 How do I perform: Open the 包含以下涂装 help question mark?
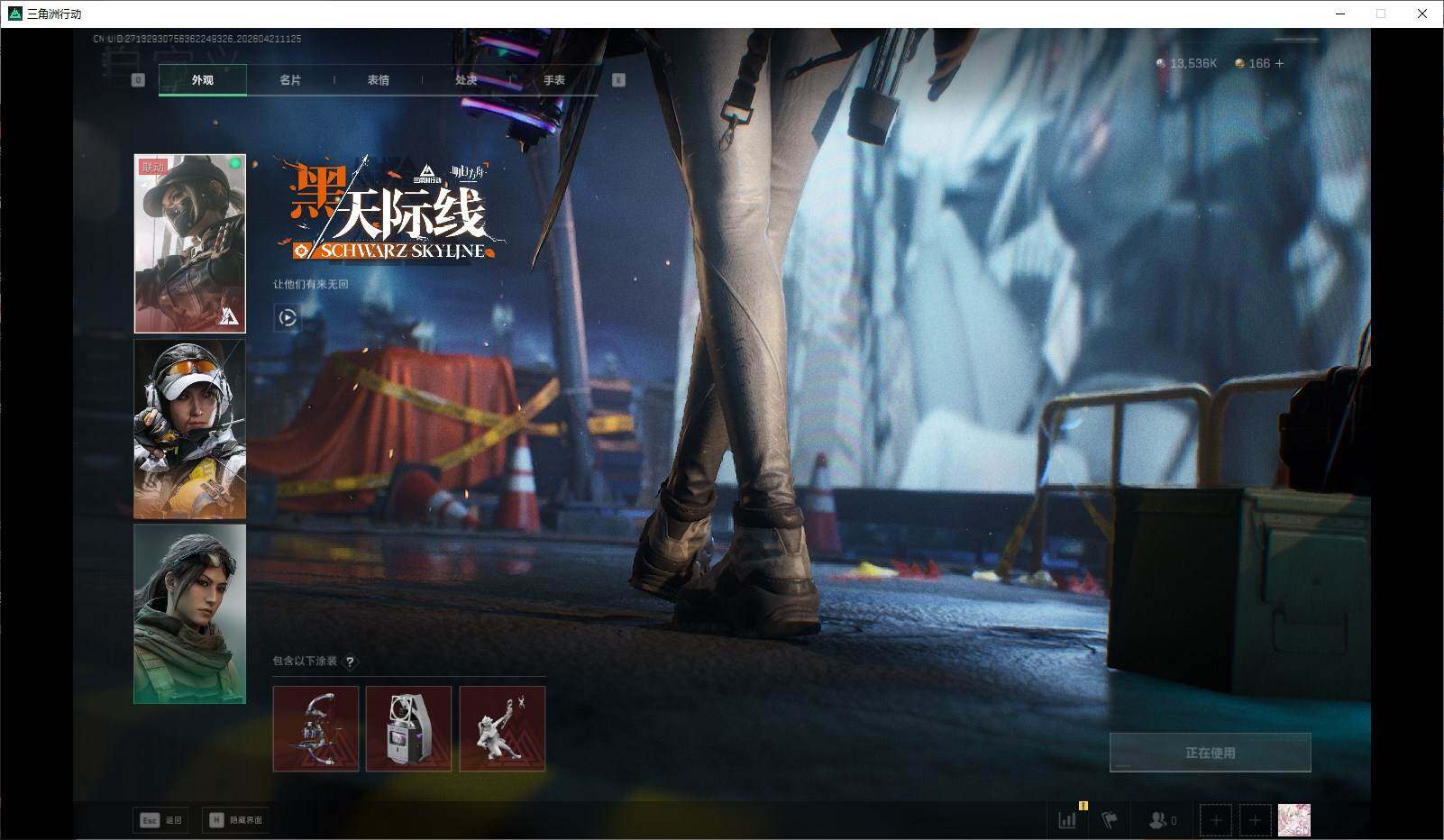click(x=350, y=662)
